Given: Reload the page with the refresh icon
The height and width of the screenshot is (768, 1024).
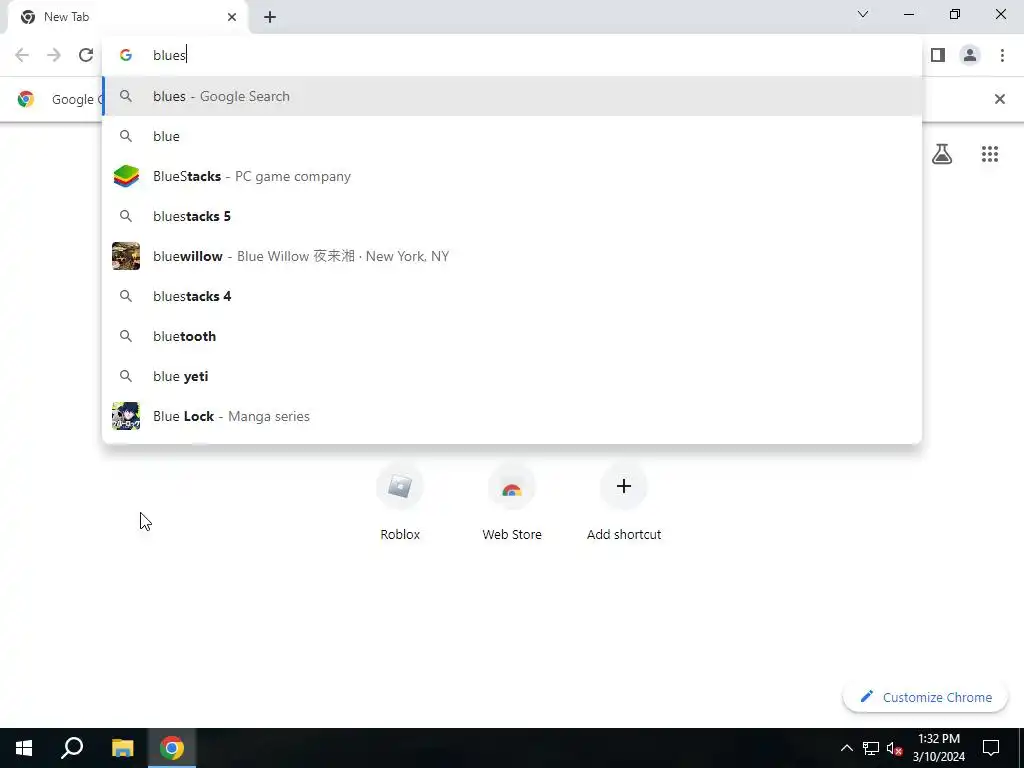Looking at the screenshot, I should click(x=86, y=55).
